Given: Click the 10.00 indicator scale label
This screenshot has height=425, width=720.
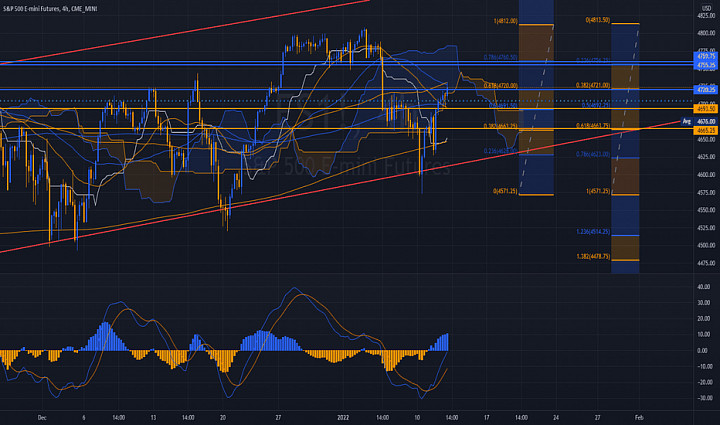Looking at the screenshot, I should pos(703,335).
